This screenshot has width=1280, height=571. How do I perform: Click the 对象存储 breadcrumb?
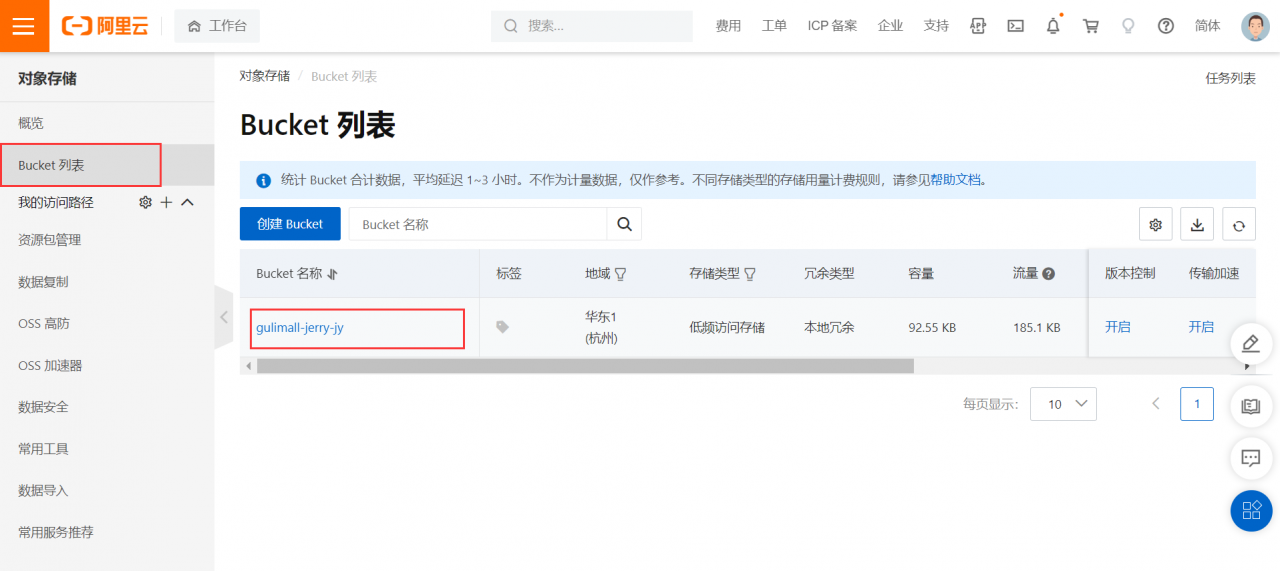click(x=265, y=76)
